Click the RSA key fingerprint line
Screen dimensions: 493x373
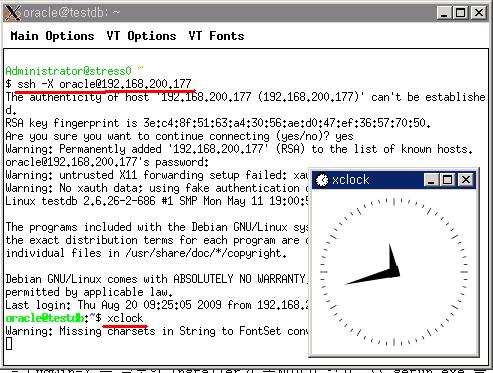tap(218, 123)
